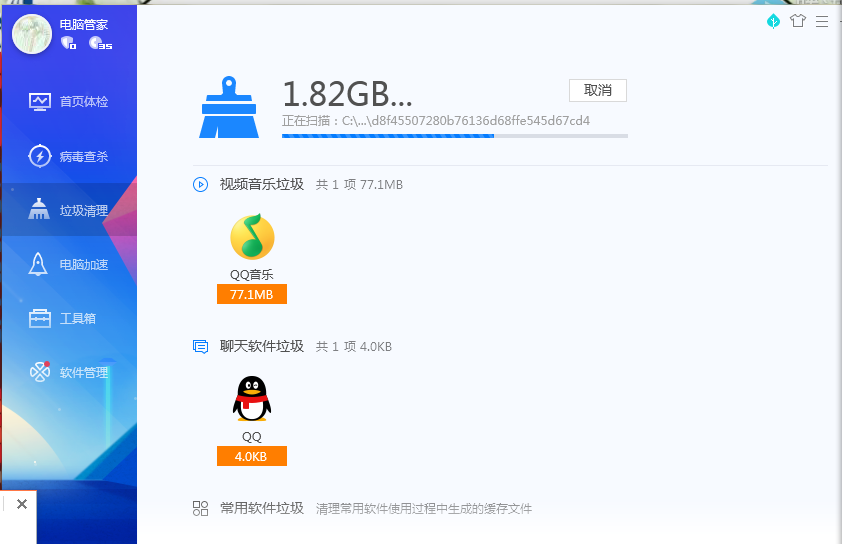Click the QQ音乐 app icon
The height and width of the screenshot is (544, 842).
point(252,237)
